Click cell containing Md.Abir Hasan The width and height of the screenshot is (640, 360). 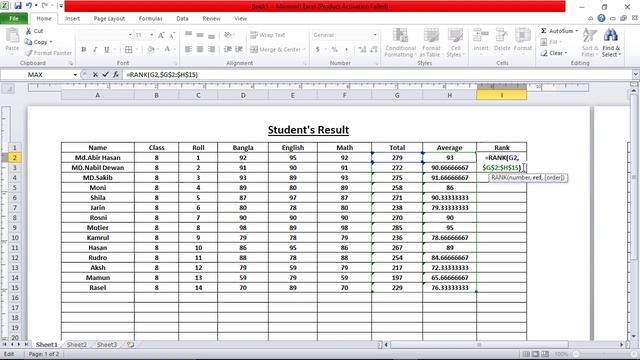pos(98,158)
